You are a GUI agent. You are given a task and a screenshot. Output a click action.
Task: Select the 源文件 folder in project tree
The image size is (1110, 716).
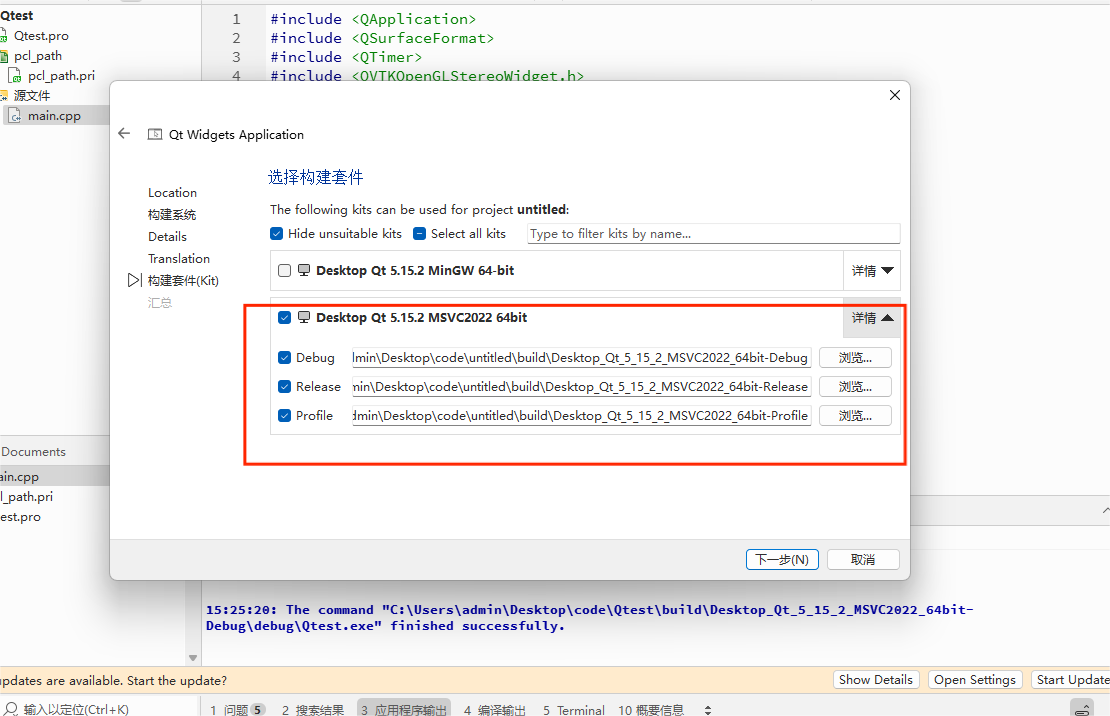(32, 95)
